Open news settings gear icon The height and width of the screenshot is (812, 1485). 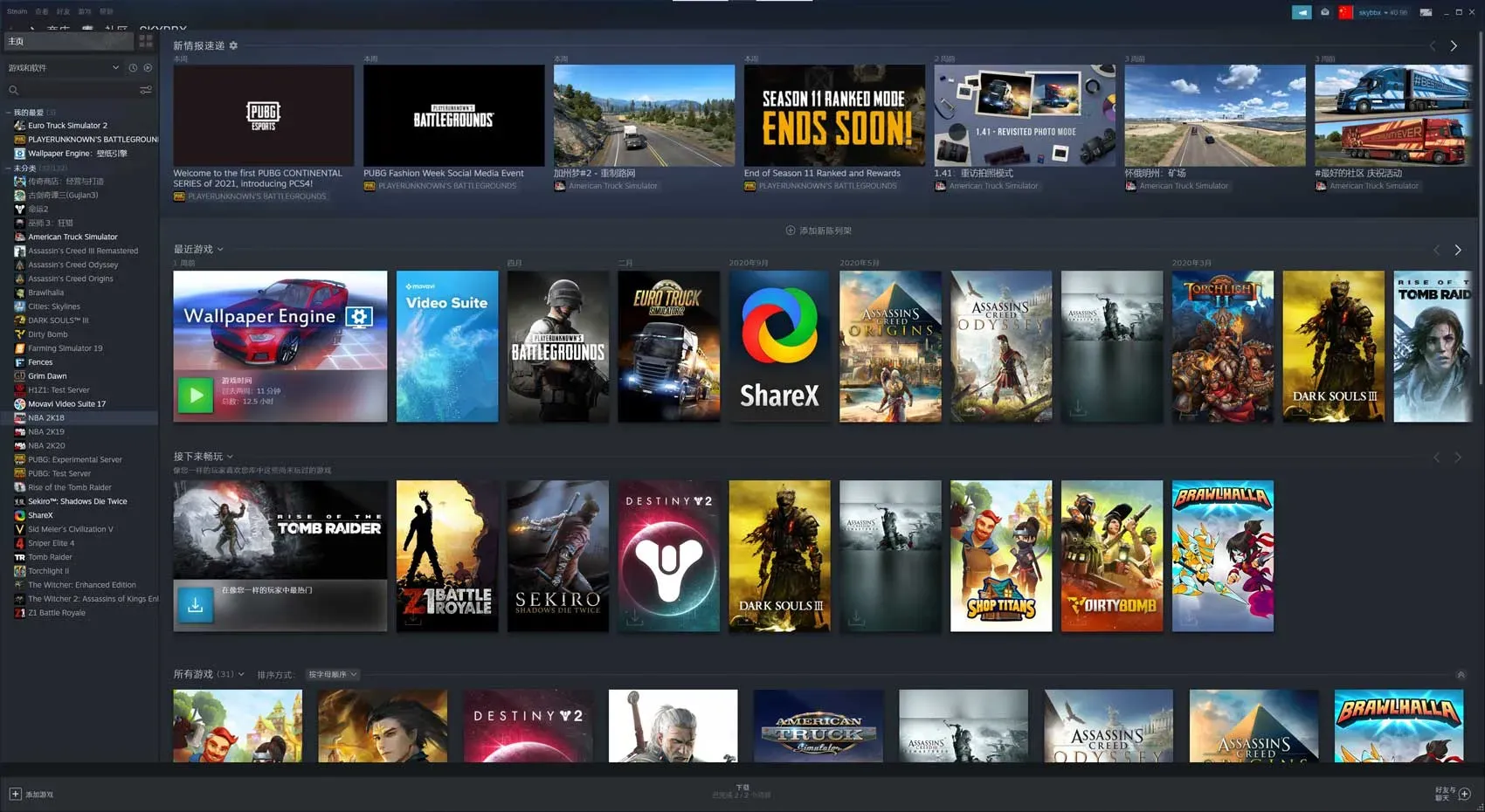click(233, 45)
